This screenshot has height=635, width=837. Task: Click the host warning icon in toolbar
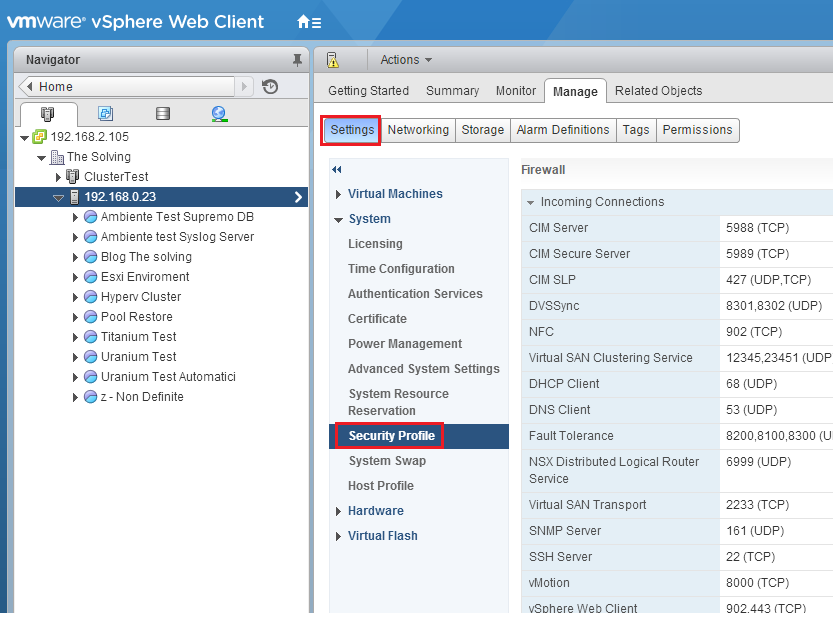click(x=333, y=60)
